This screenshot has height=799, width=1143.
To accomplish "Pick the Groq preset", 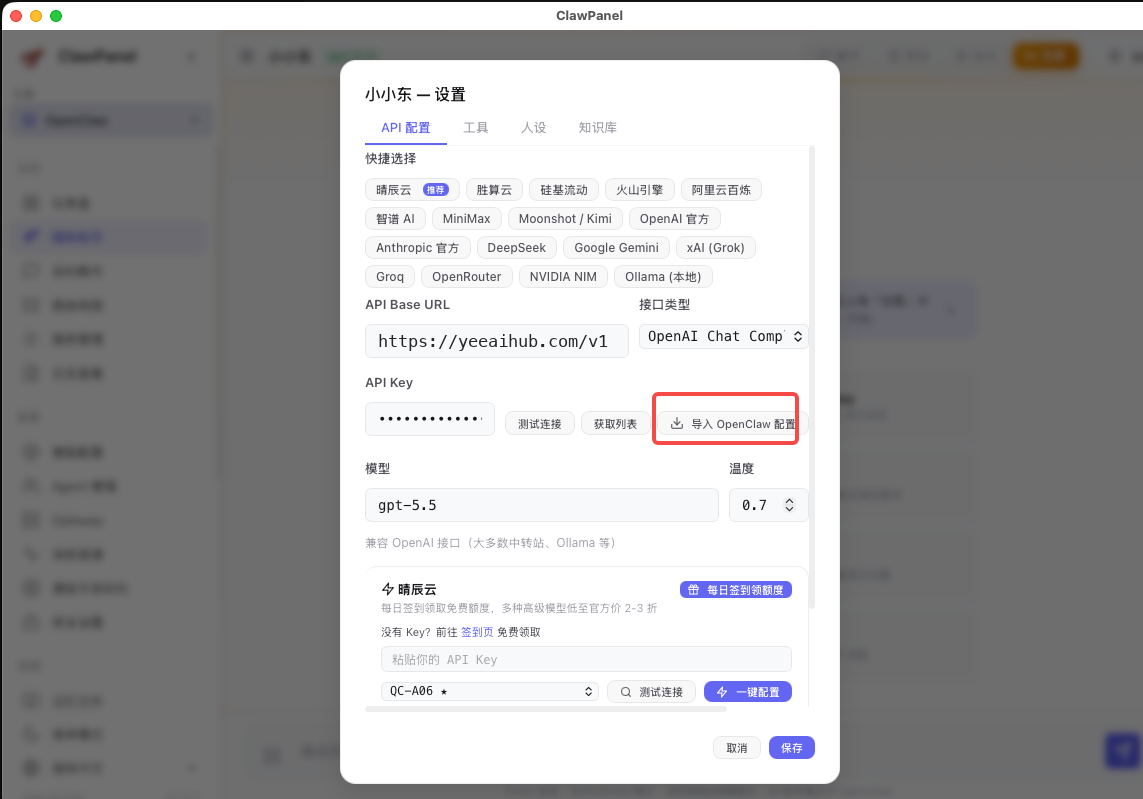I will click(x=390, y=277).
